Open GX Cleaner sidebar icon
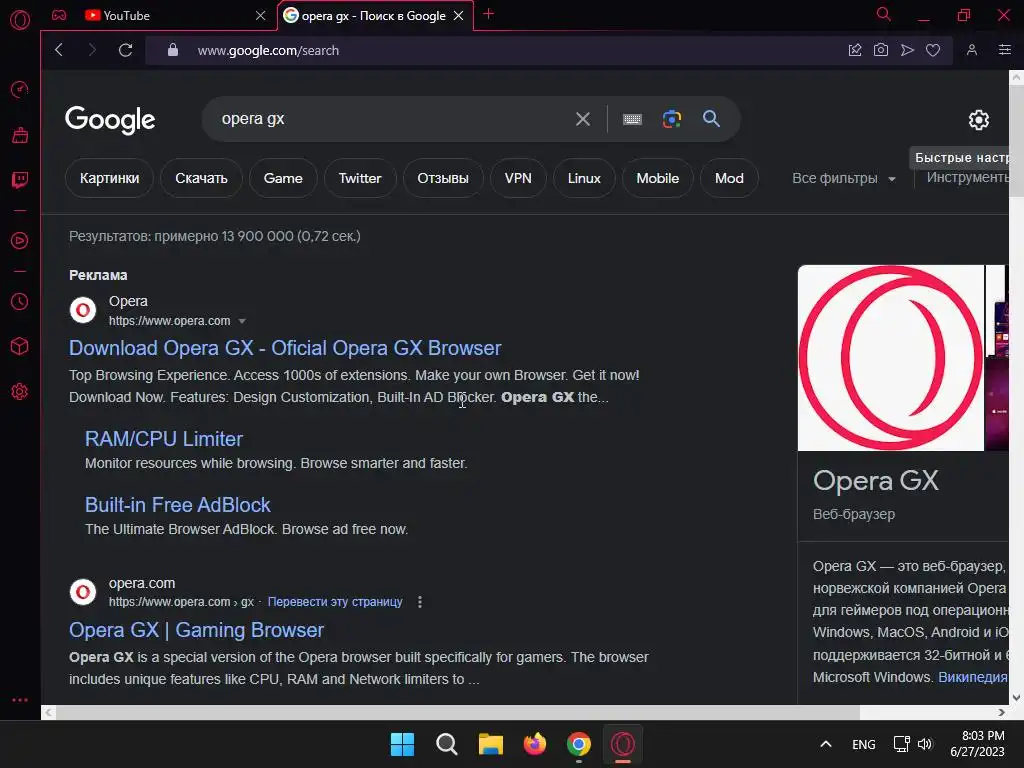1024x768 pixels. coord(20,135)
